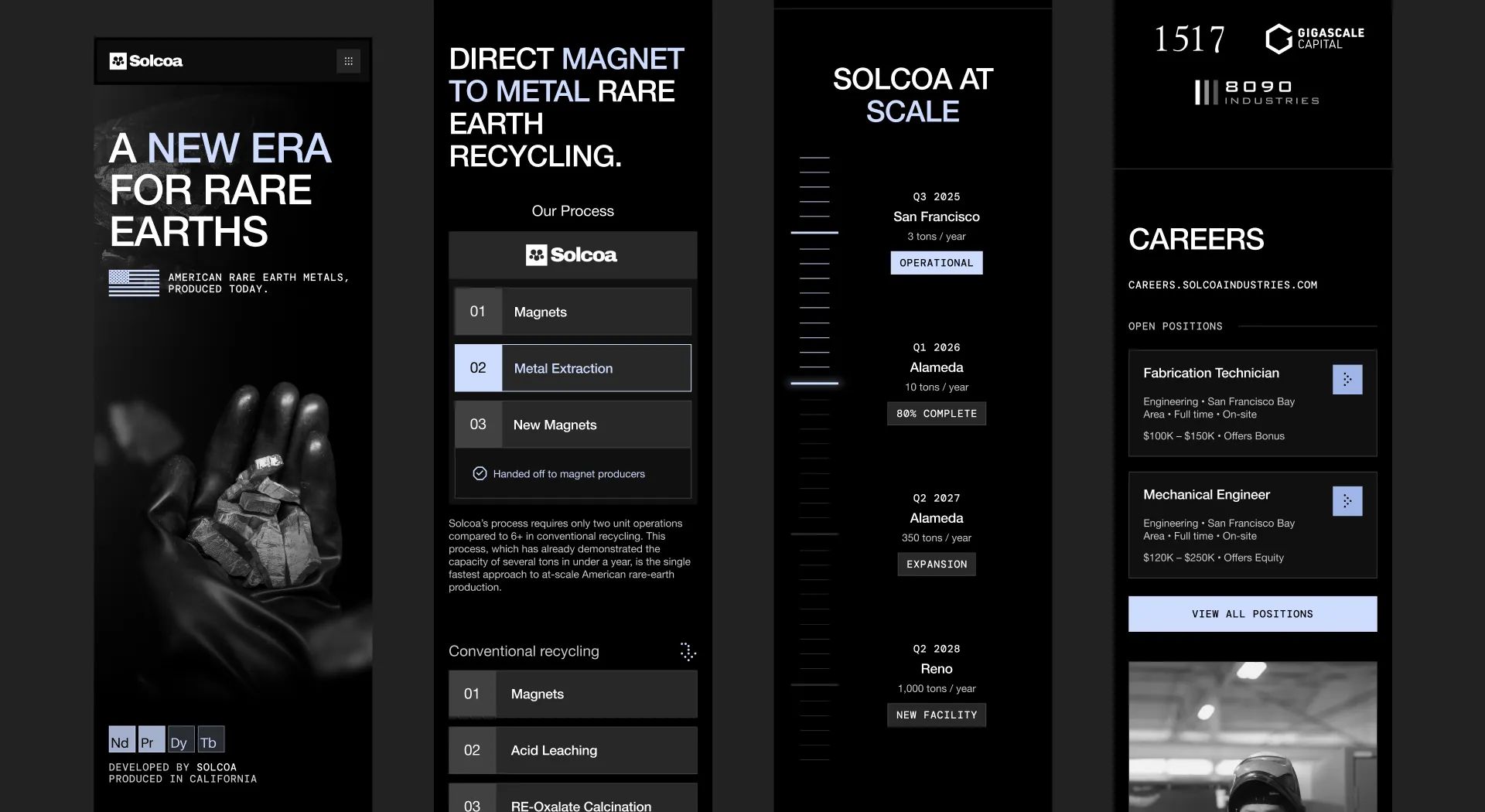Click '3 tons / year' text
This screenshot has width=1485, height=812.
click(x=936, y=237)
